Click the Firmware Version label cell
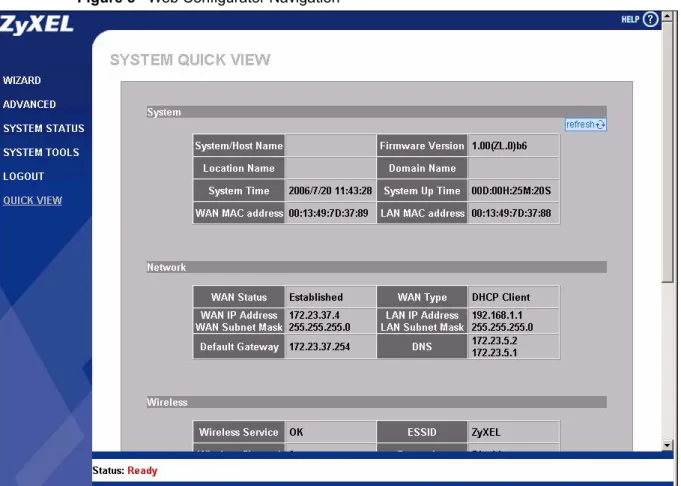681x486 pixels. pos(422,145)
